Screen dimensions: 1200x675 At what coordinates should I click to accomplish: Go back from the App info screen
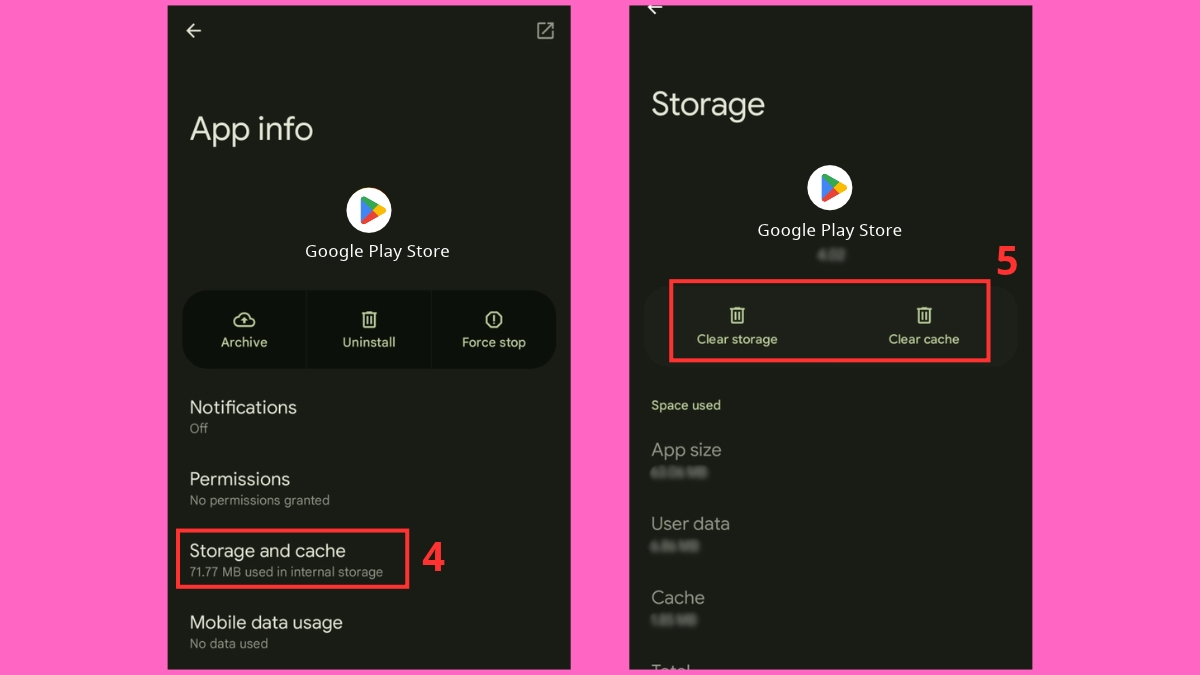193,31
